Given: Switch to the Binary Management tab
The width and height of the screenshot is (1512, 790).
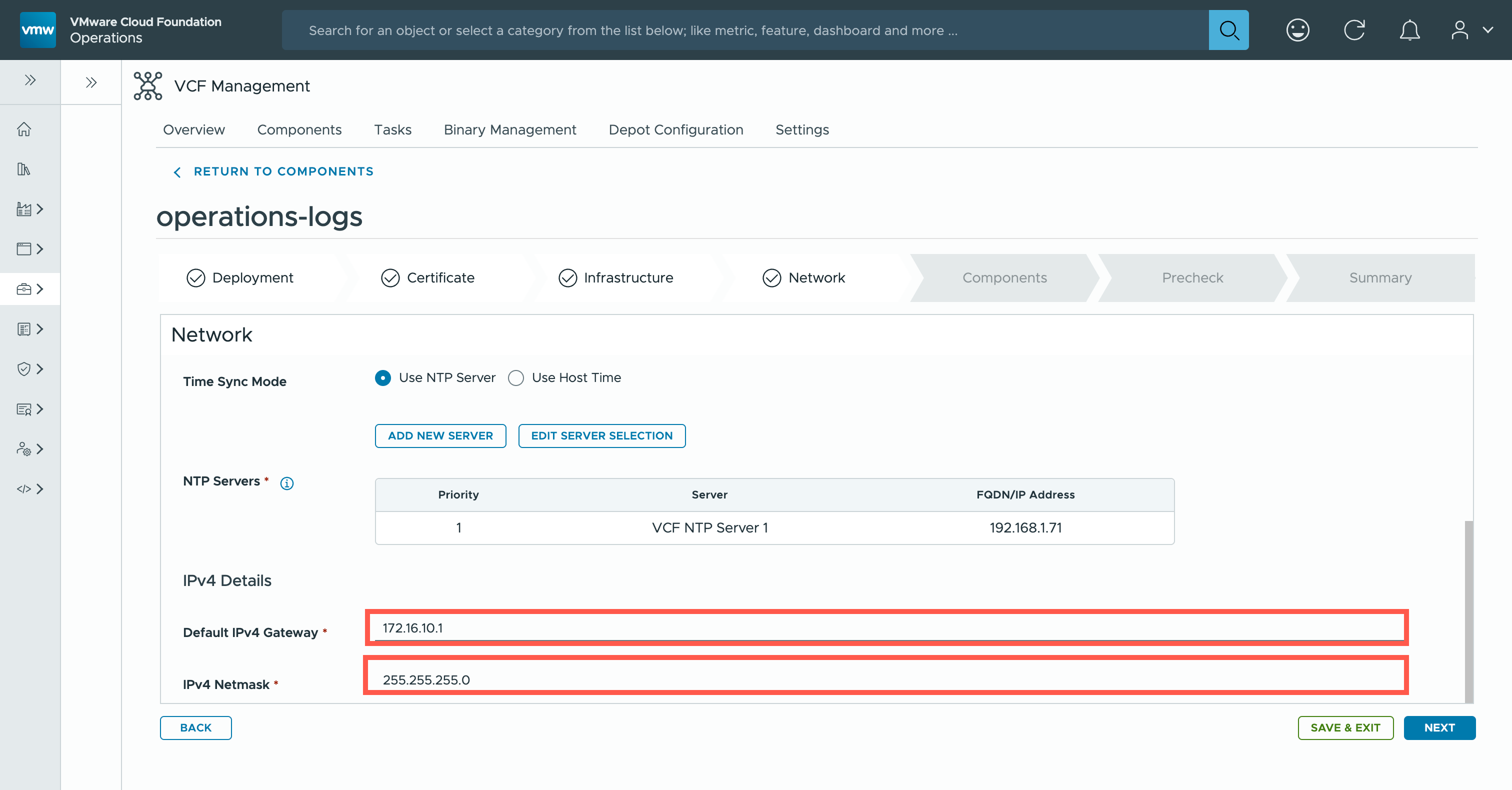Looking at the screenshot, I should (x=509, y=129).
